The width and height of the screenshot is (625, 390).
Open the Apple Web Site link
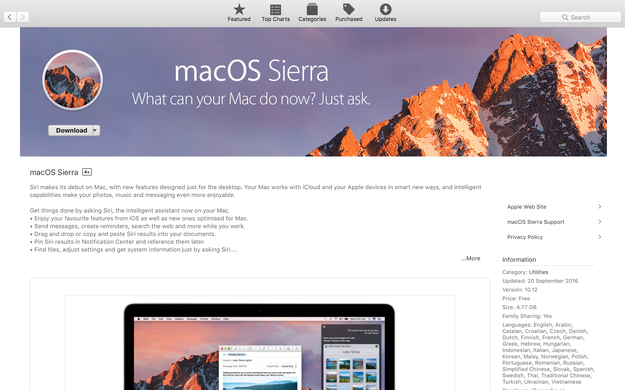pyautogui.click(x=527, y=207)
